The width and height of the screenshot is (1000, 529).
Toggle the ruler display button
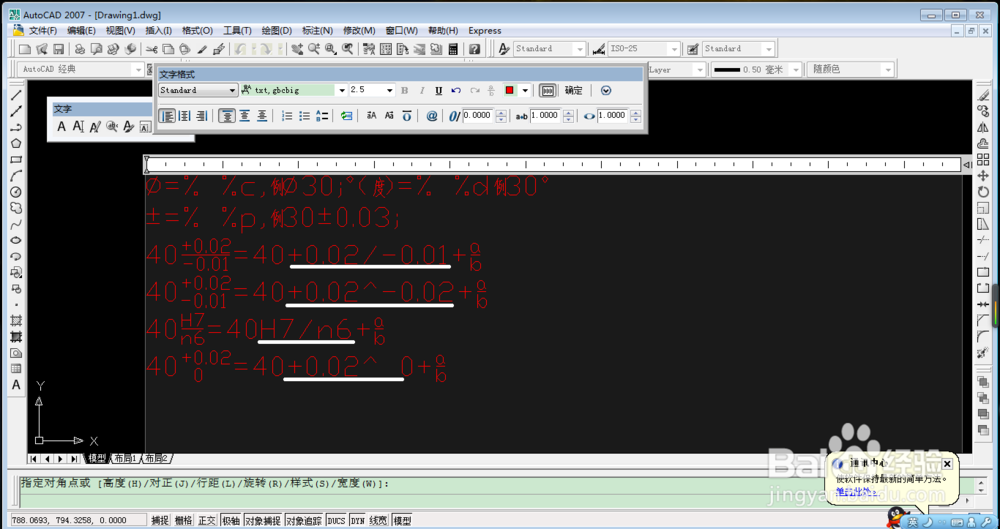coord(547,91)
